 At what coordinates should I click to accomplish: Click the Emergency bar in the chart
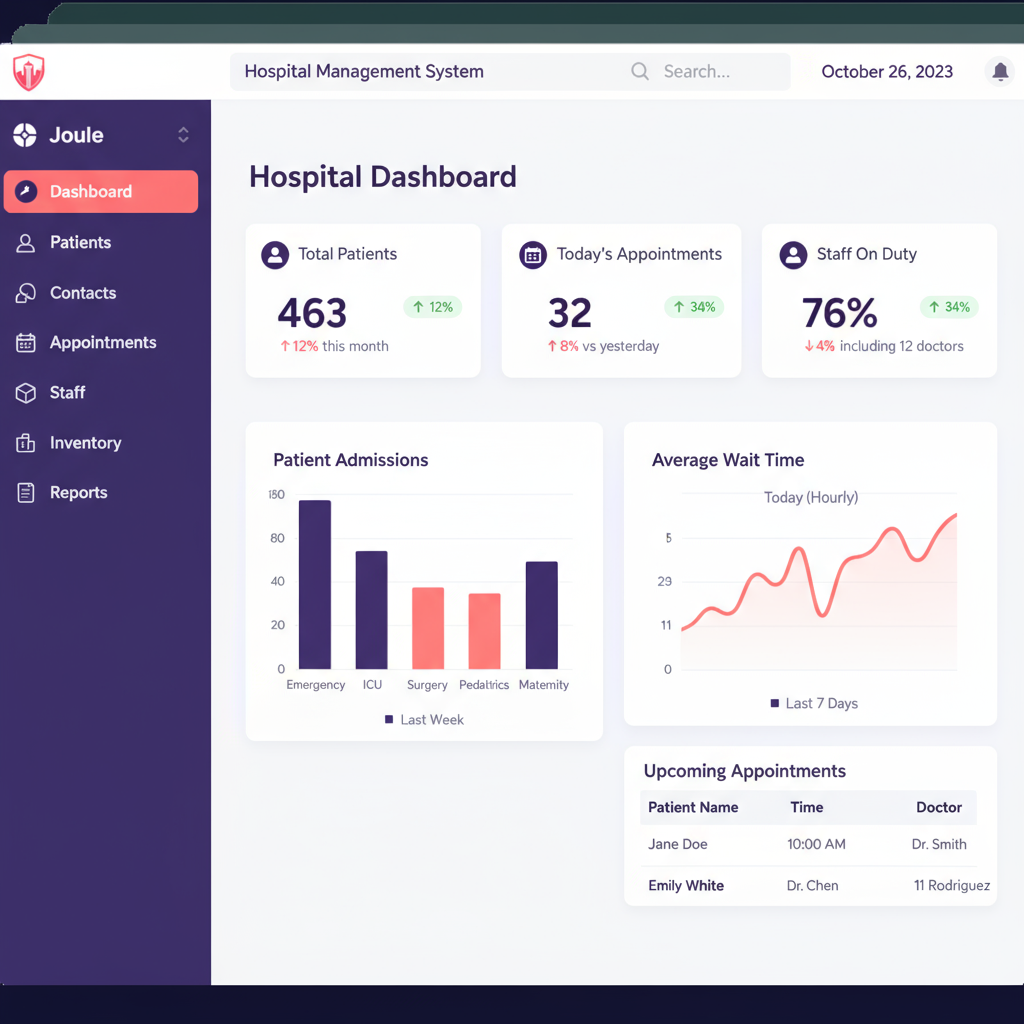315,585
